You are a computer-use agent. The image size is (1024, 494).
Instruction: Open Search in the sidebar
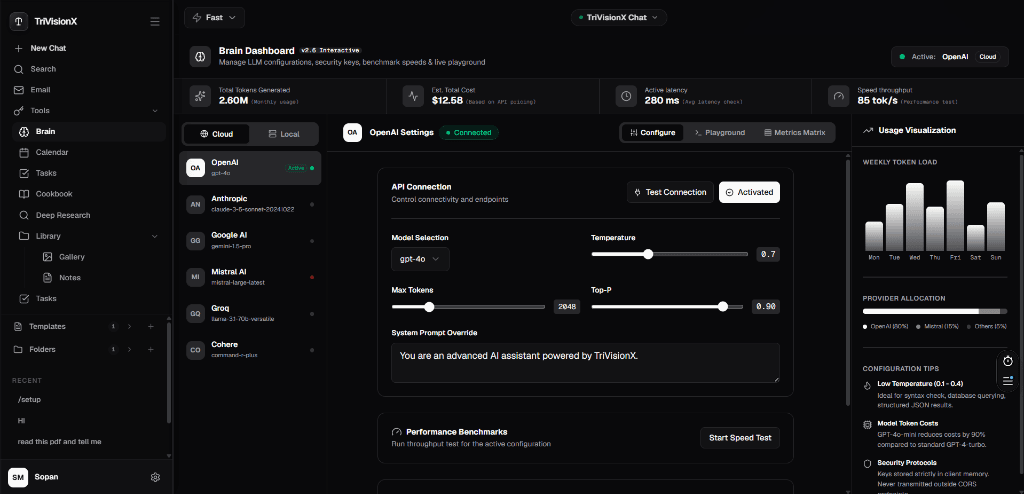point(43,69)
